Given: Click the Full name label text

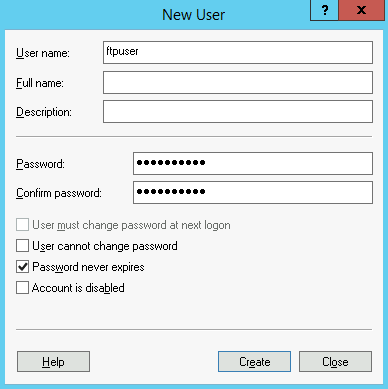Looking at the screenshot, I should 40,83.
